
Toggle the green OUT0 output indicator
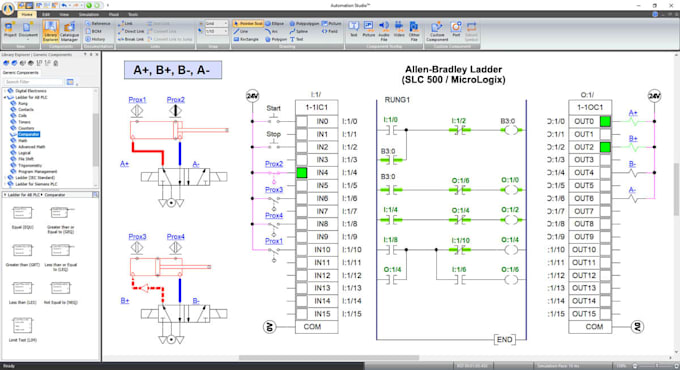(x=605, y=121)
